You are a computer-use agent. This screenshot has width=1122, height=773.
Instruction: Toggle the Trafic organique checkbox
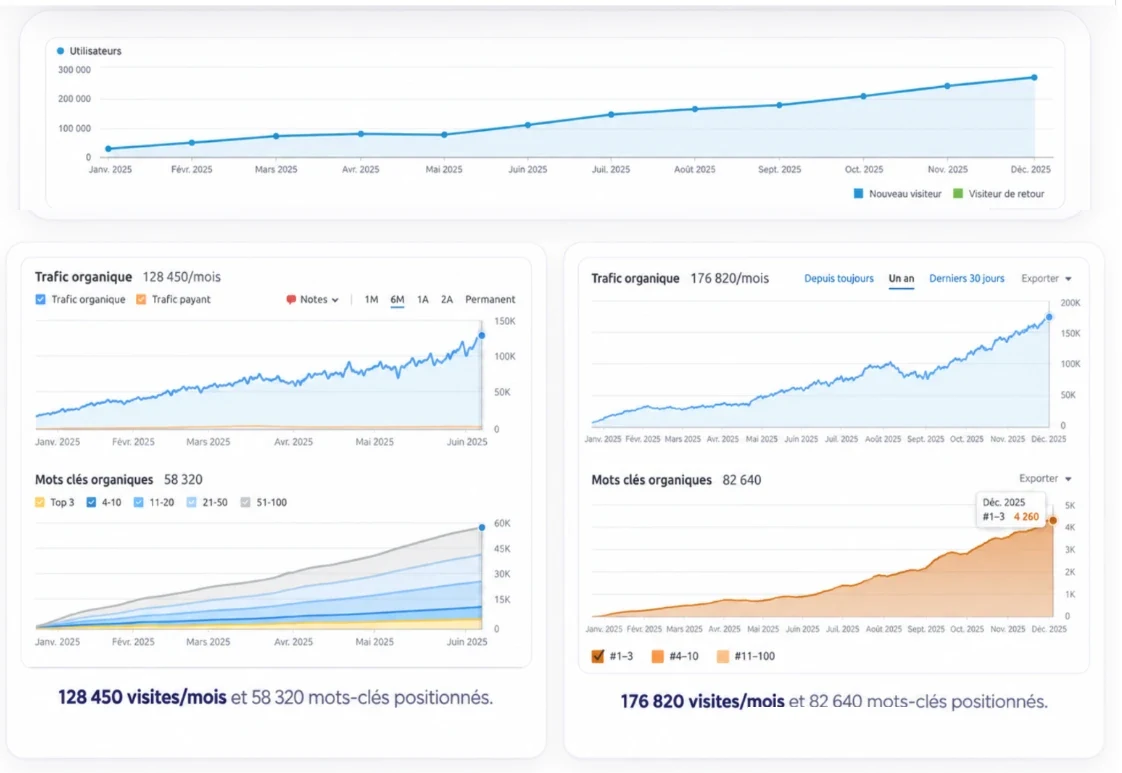coord(41,299)
